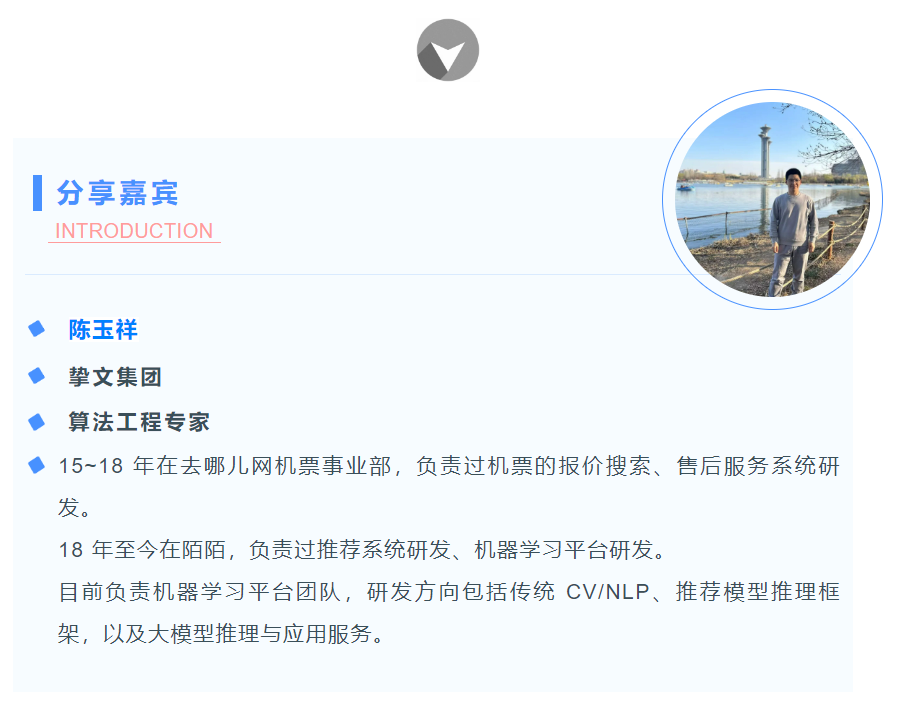The image size is (909, 724).
Task: Click the speaker name 陈玉祥
Action: pos(103,330)
